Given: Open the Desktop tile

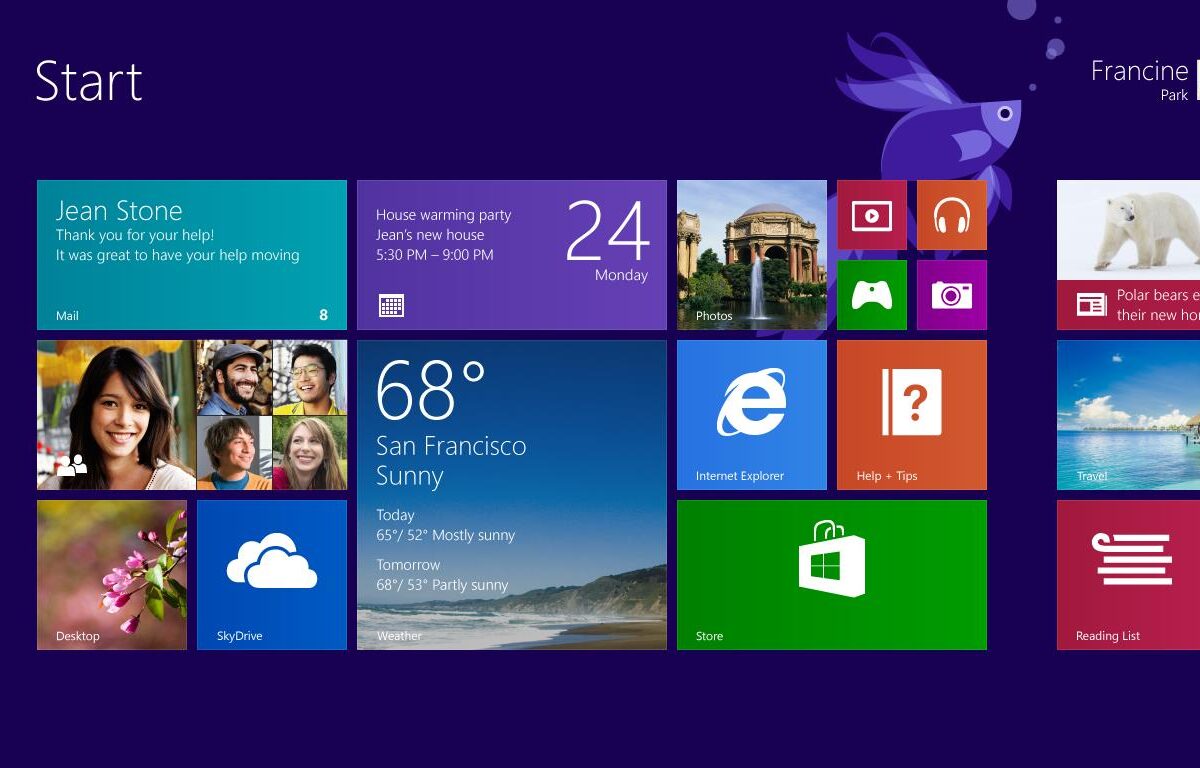Looking at the screenshot, I should point(111,575).
